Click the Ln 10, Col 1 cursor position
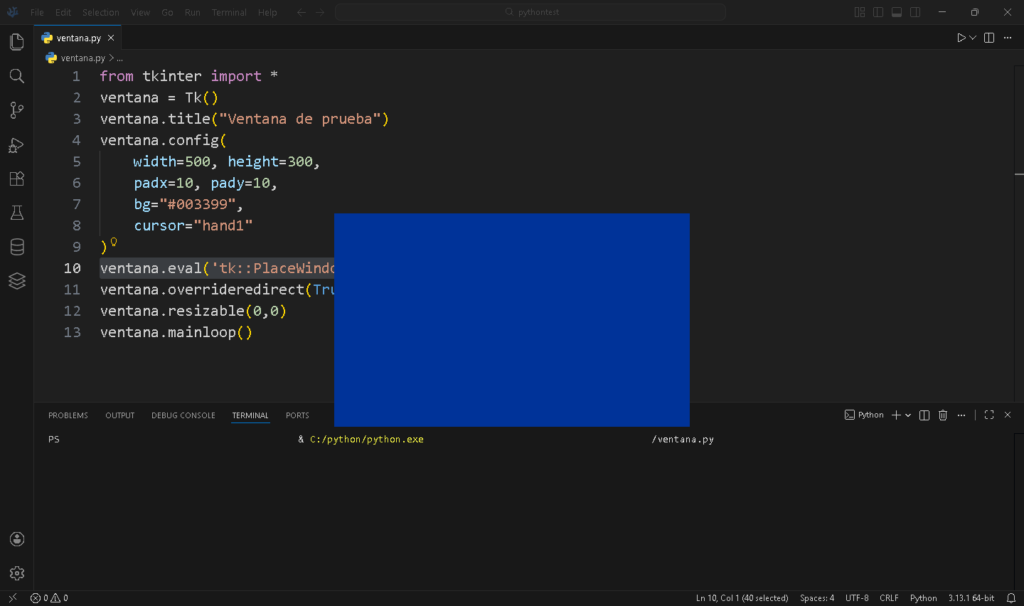The width and height of the screenshot is (1024, 606). 742,598
